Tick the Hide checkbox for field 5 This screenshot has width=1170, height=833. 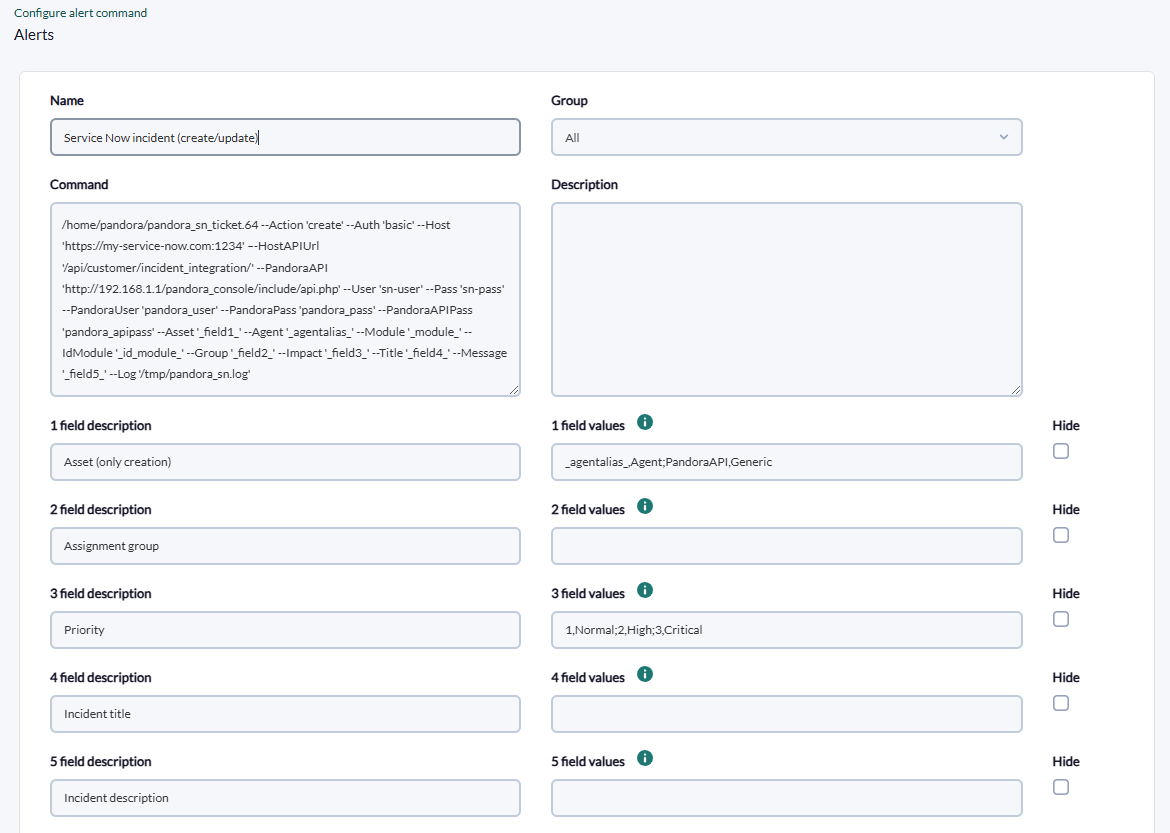click(x=1060, y=787)
